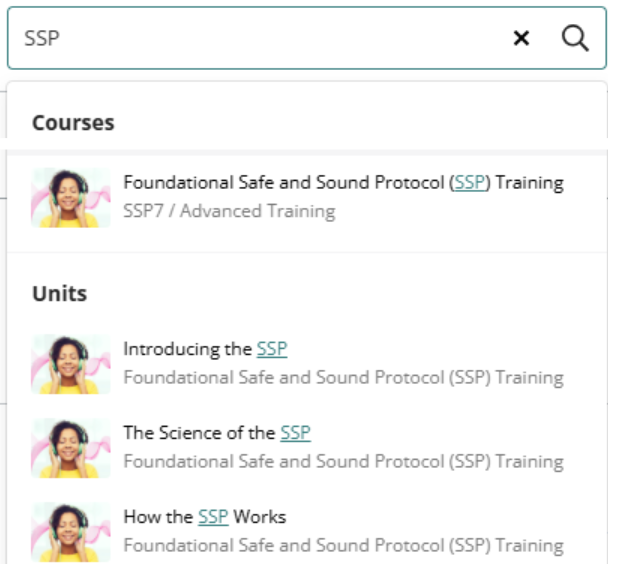The image size is (617, 565).
Task: Open Foundational Safe and Sound Protocol Training course
Action: coord(344,183)
